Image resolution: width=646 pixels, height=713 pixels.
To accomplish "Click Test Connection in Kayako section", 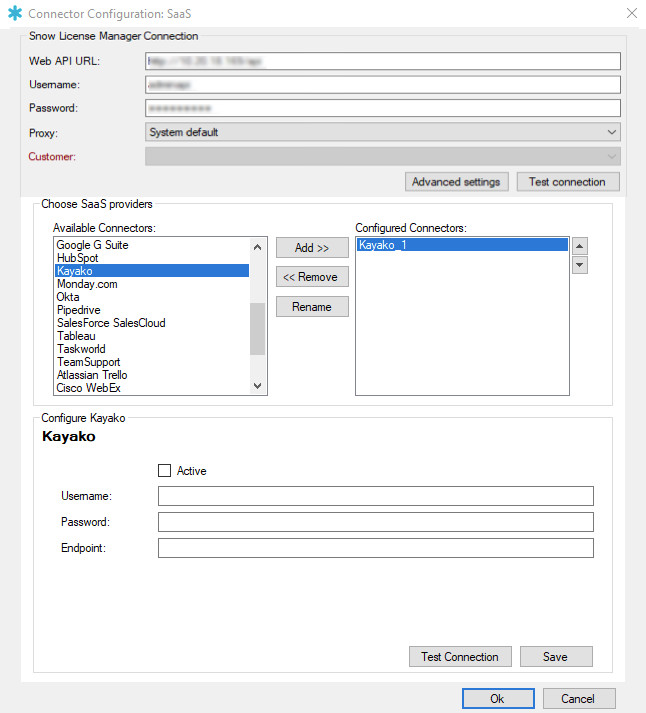I will click(460, 657).
